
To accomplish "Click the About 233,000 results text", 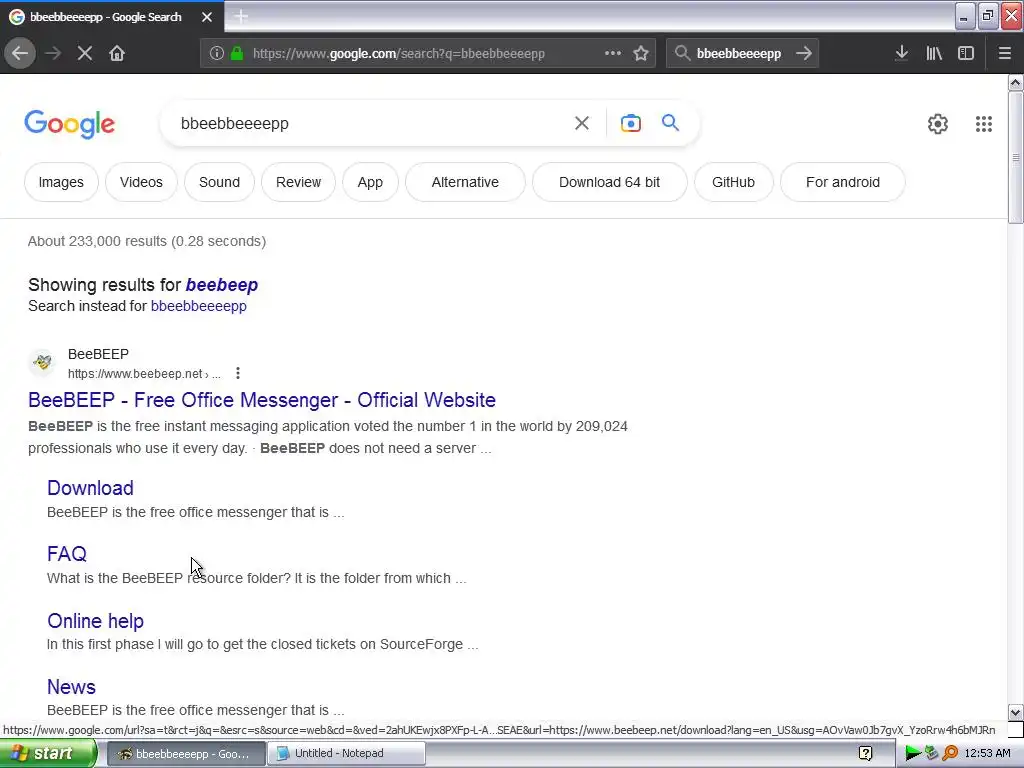I will 147,241.
